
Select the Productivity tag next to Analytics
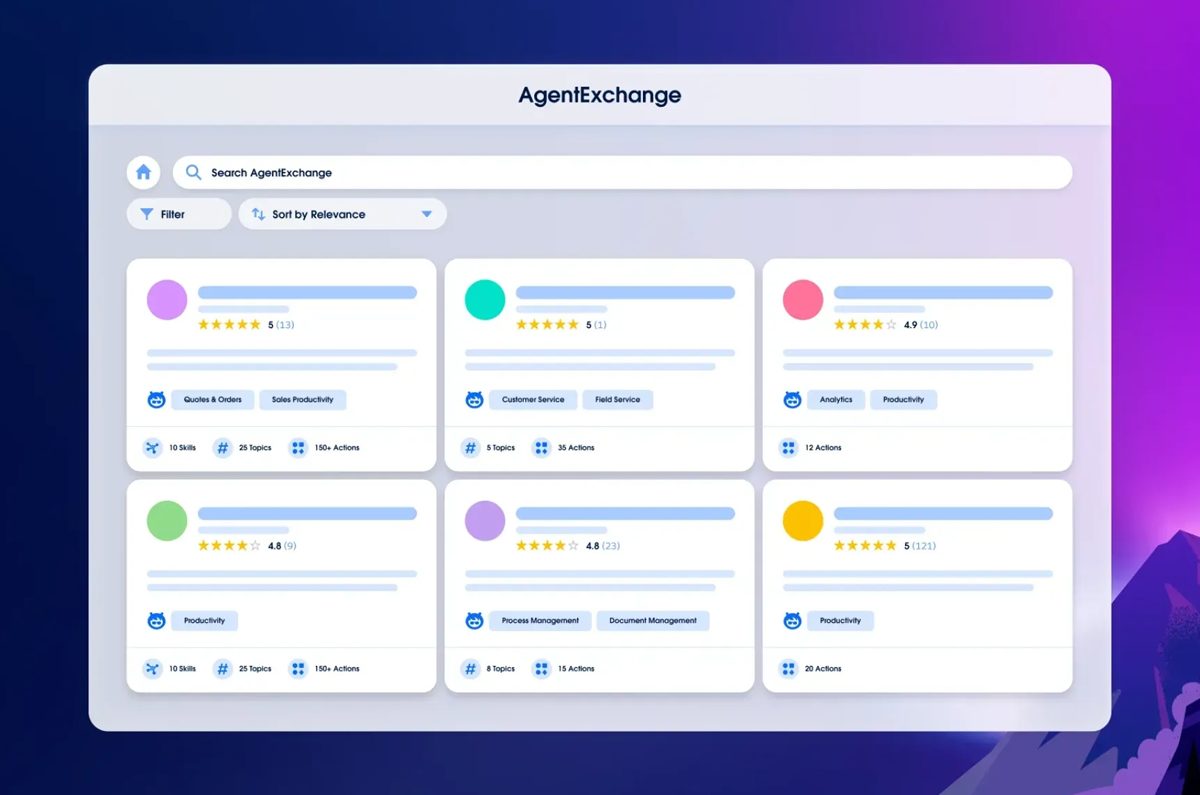[904, 400]
